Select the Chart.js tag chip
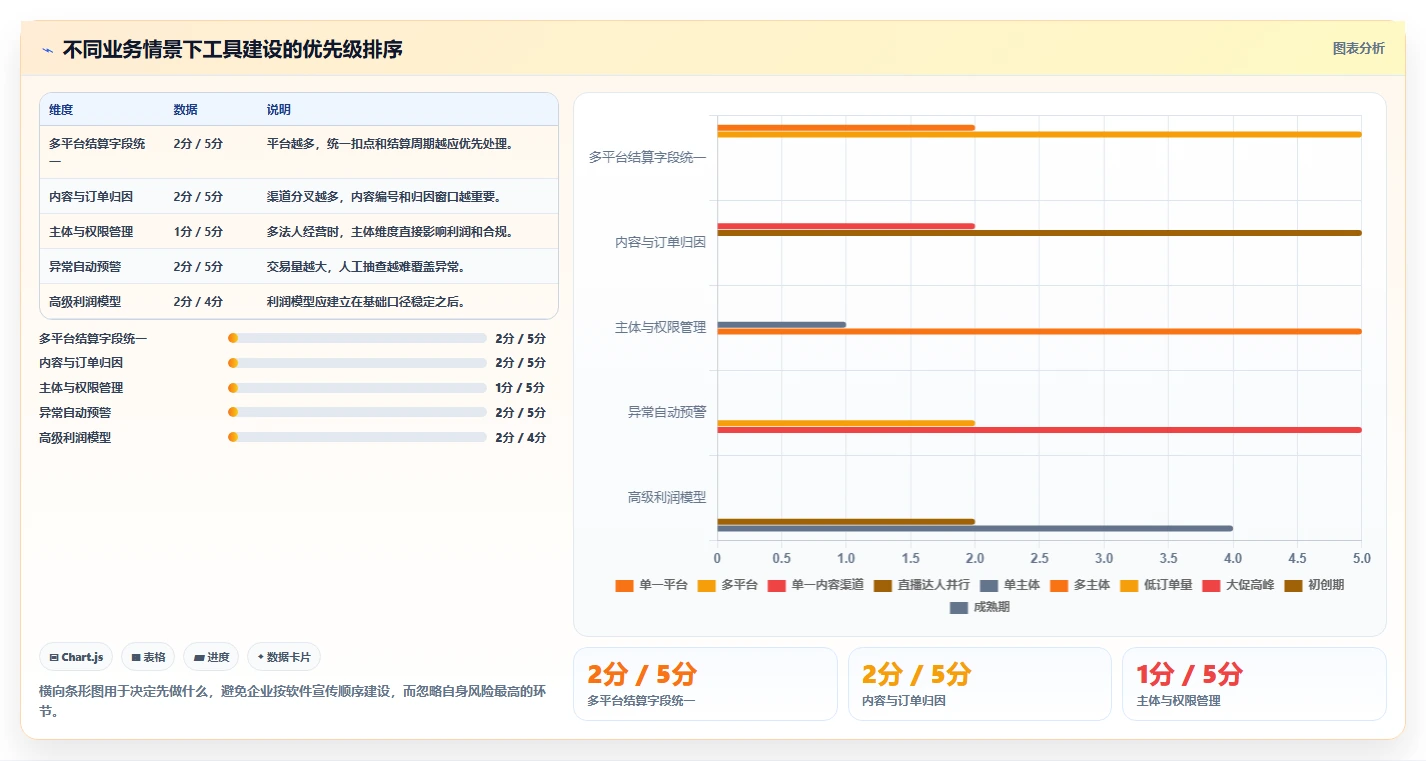 76,657
